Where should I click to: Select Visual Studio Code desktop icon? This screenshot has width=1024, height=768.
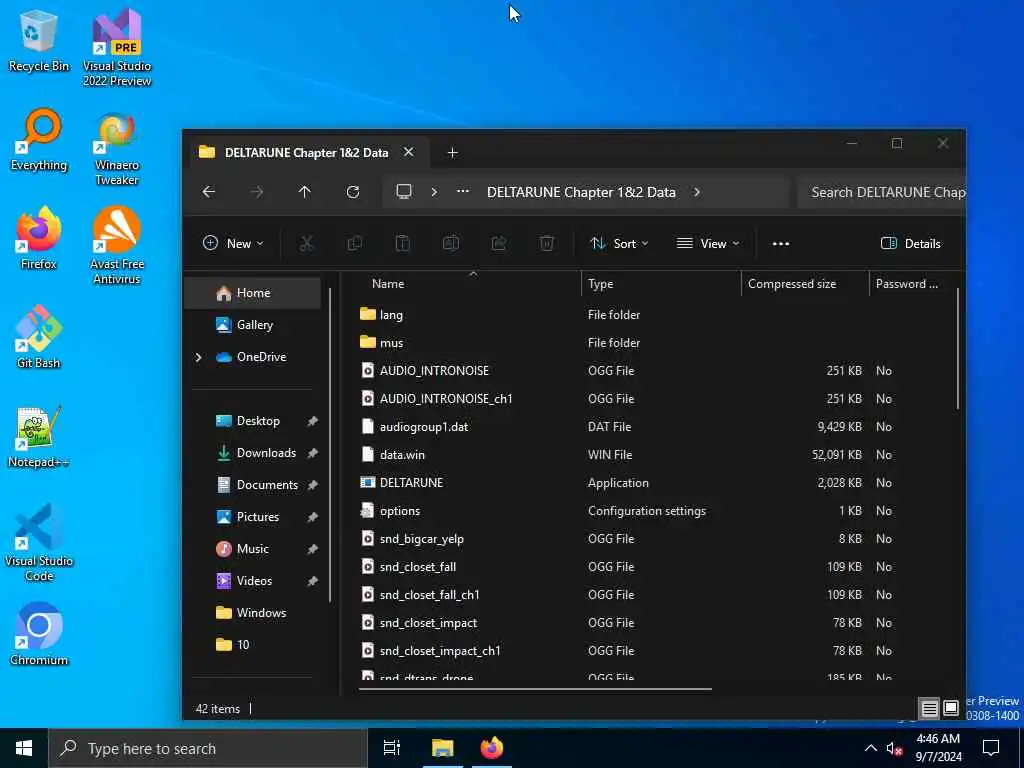click(39, 543)
